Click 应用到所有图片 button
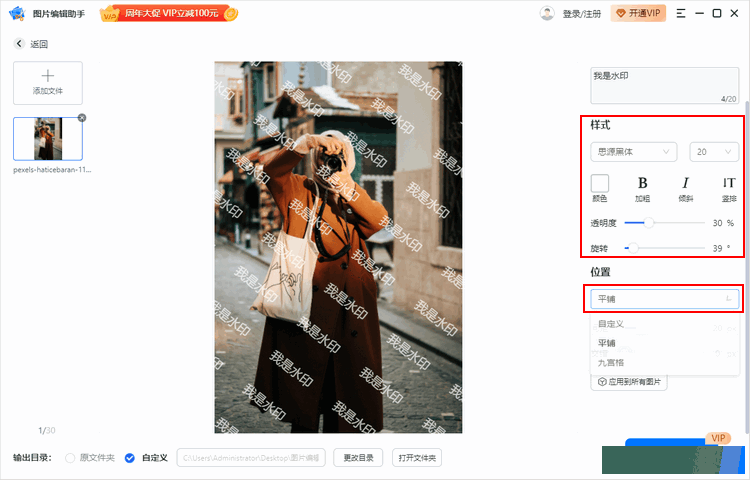This screenshot has width=750, height=480. [629, 382]
